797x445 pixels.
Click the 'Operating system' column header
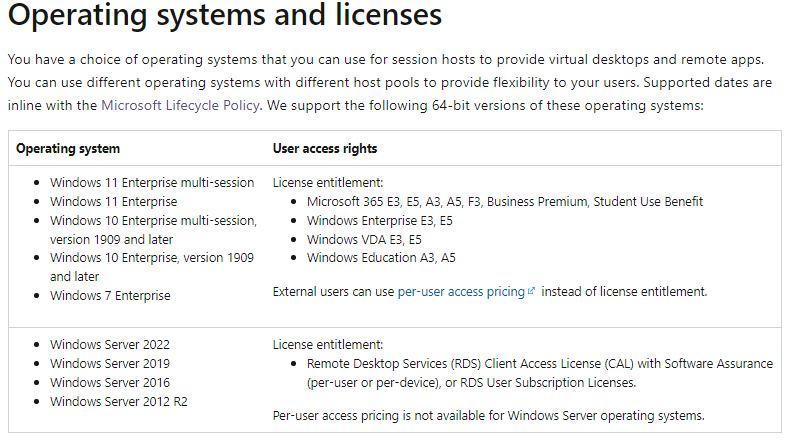[68, 149]
